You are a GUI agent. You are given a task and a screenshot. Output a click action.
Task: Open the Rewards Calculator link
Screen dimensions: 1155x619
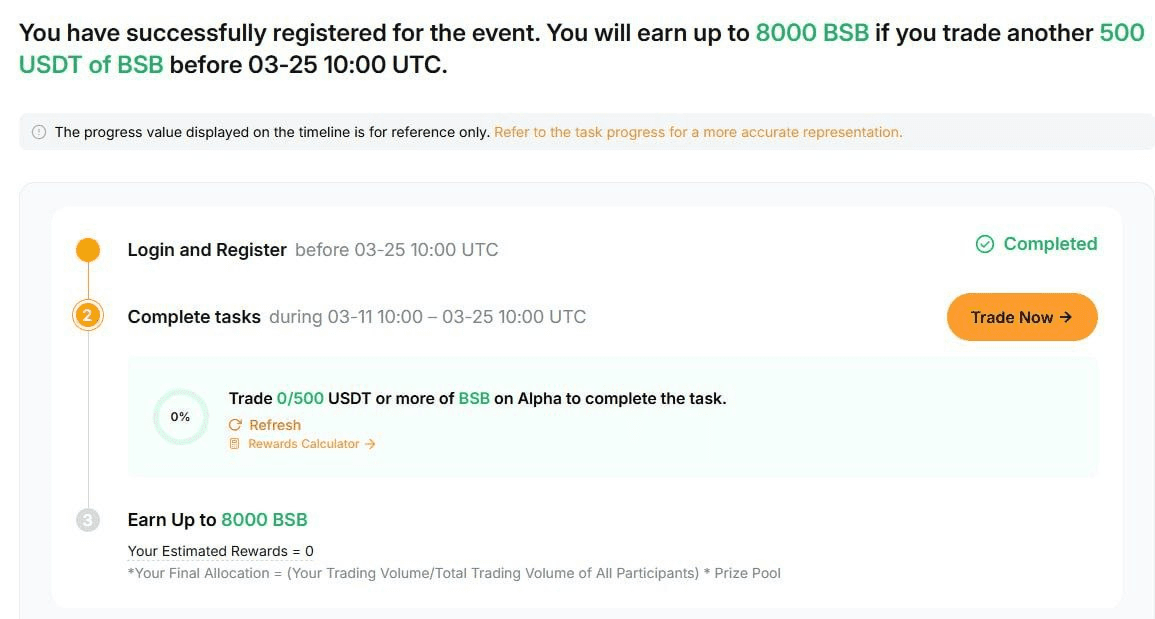tap(303, 444)
